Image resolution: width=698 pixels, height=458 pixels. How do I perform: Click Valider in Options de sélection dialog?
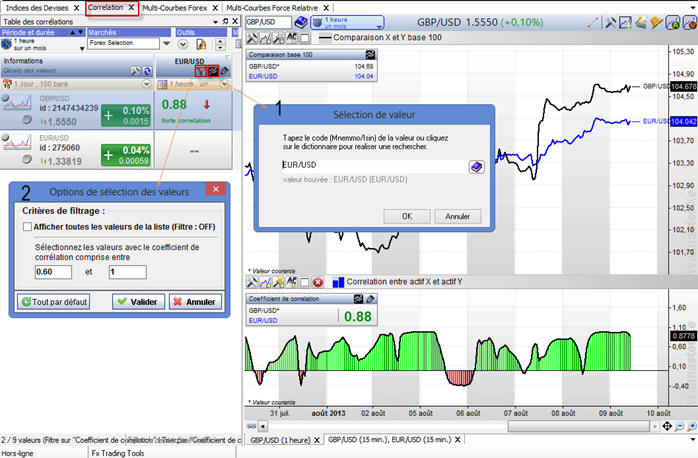click(138, 302)
